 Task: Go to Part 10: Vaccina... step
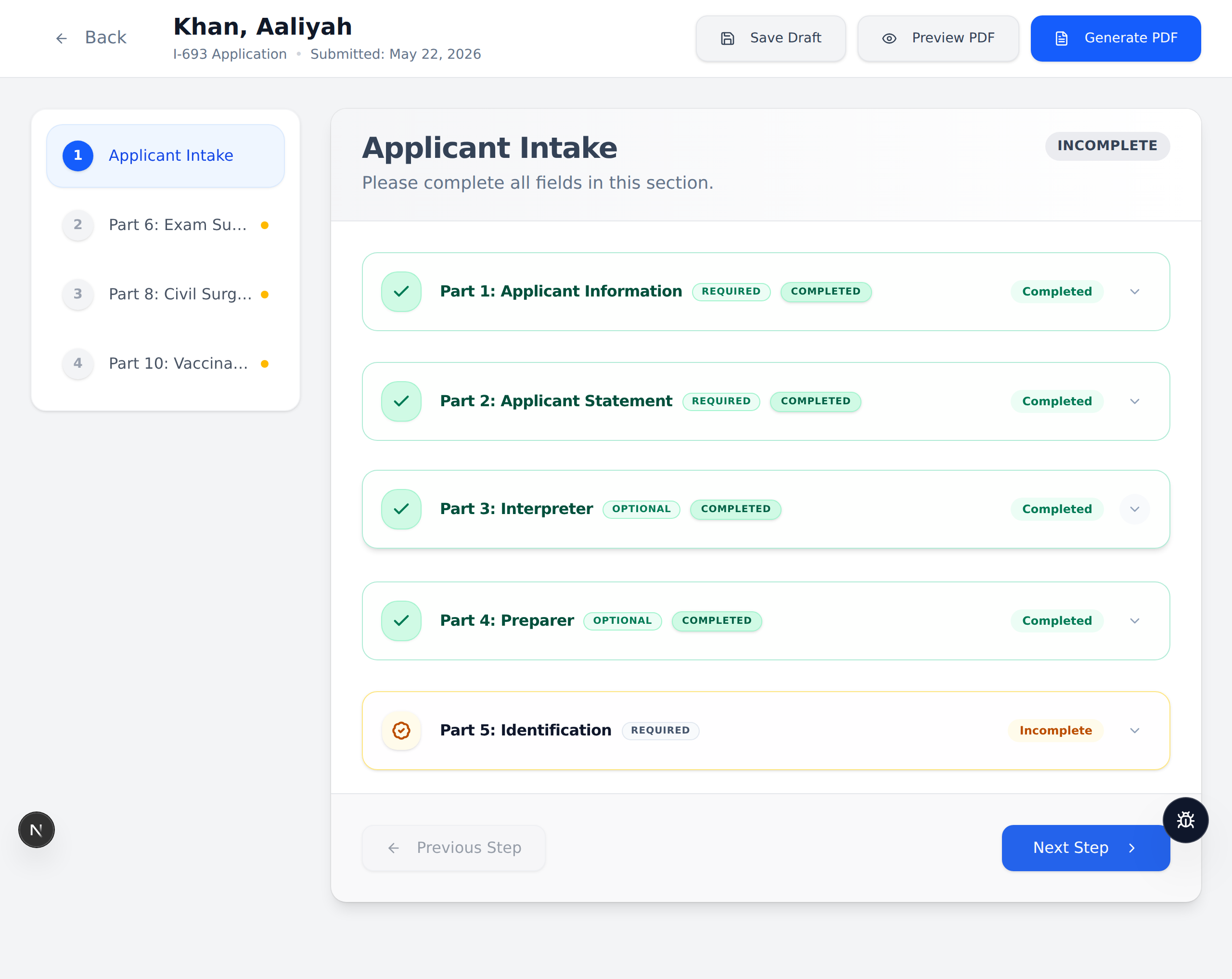pyautogui.click(x=165, y=363)
